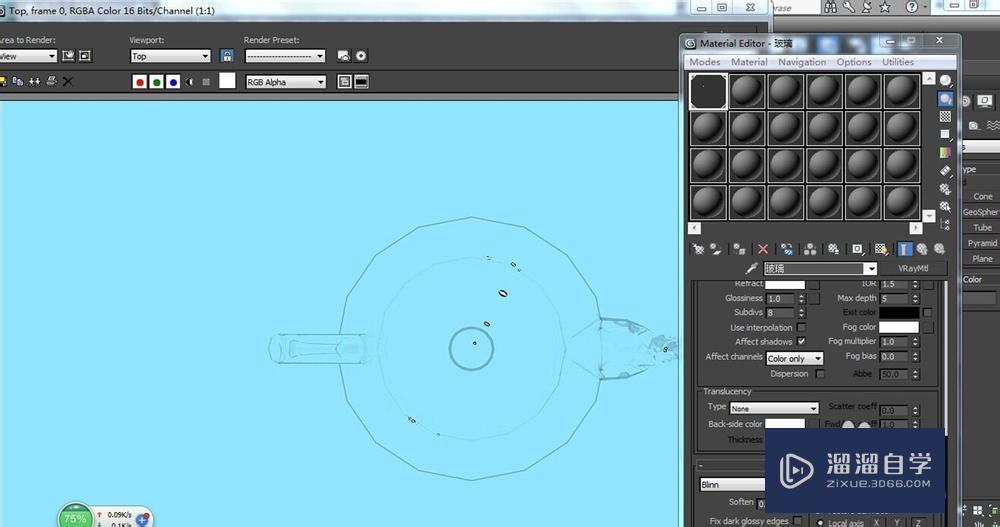Click red X Reset Material icon
The image size is (1000, 527).
point(763,249)
